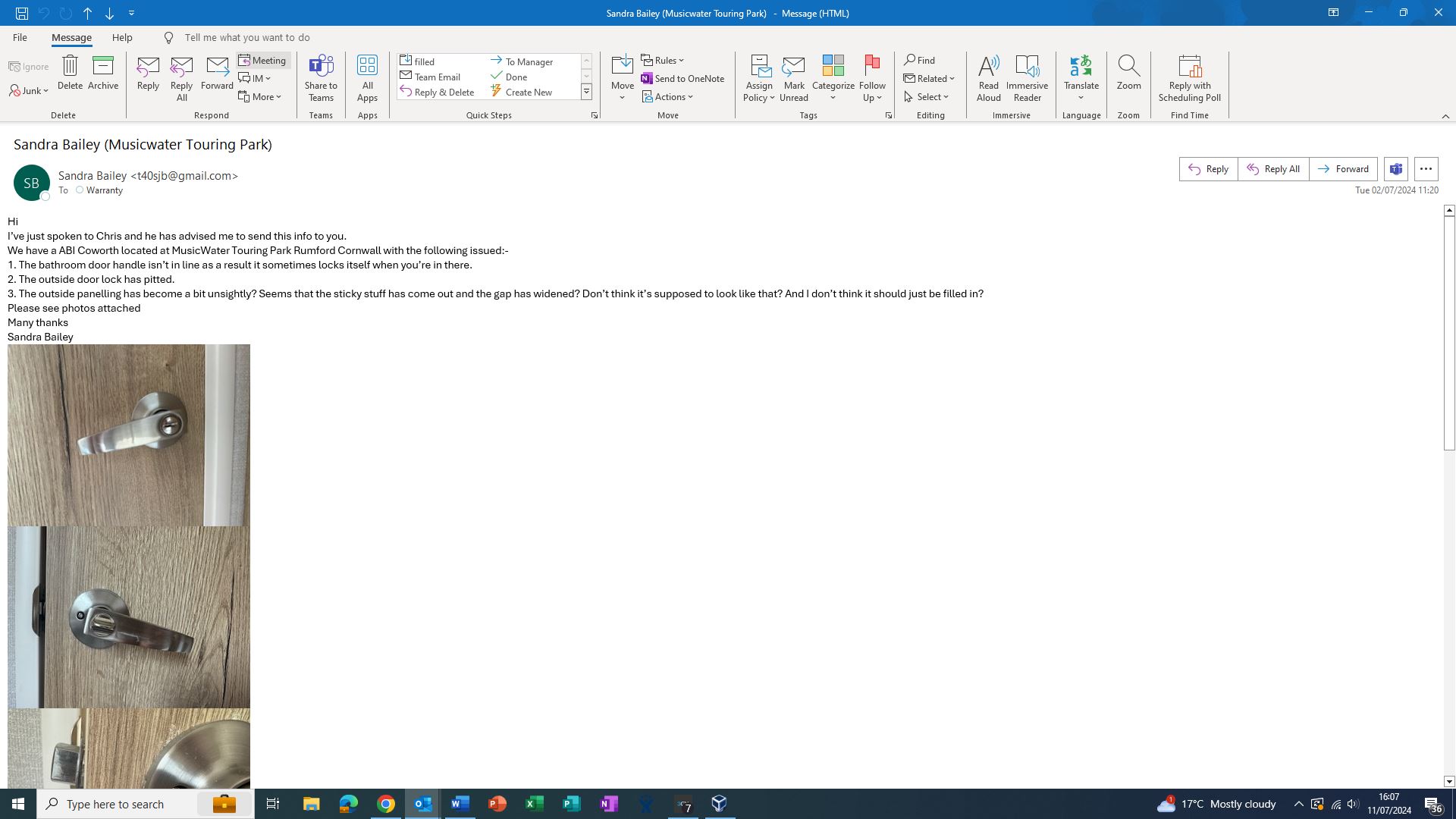Send the email to OneNote
This screenshot has height=819, width=1456.
[x=682, y=78]
